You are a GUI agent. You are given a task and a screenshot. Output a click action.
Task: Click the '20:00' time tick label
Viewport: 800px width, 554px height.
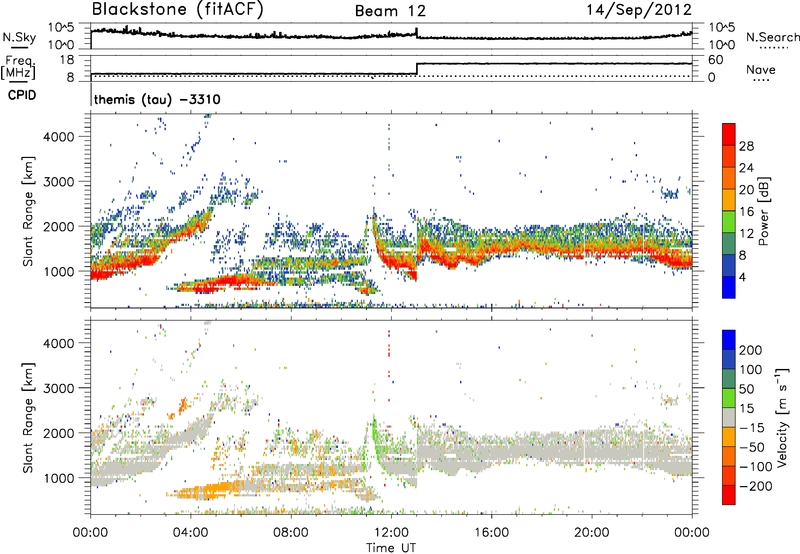592,533
